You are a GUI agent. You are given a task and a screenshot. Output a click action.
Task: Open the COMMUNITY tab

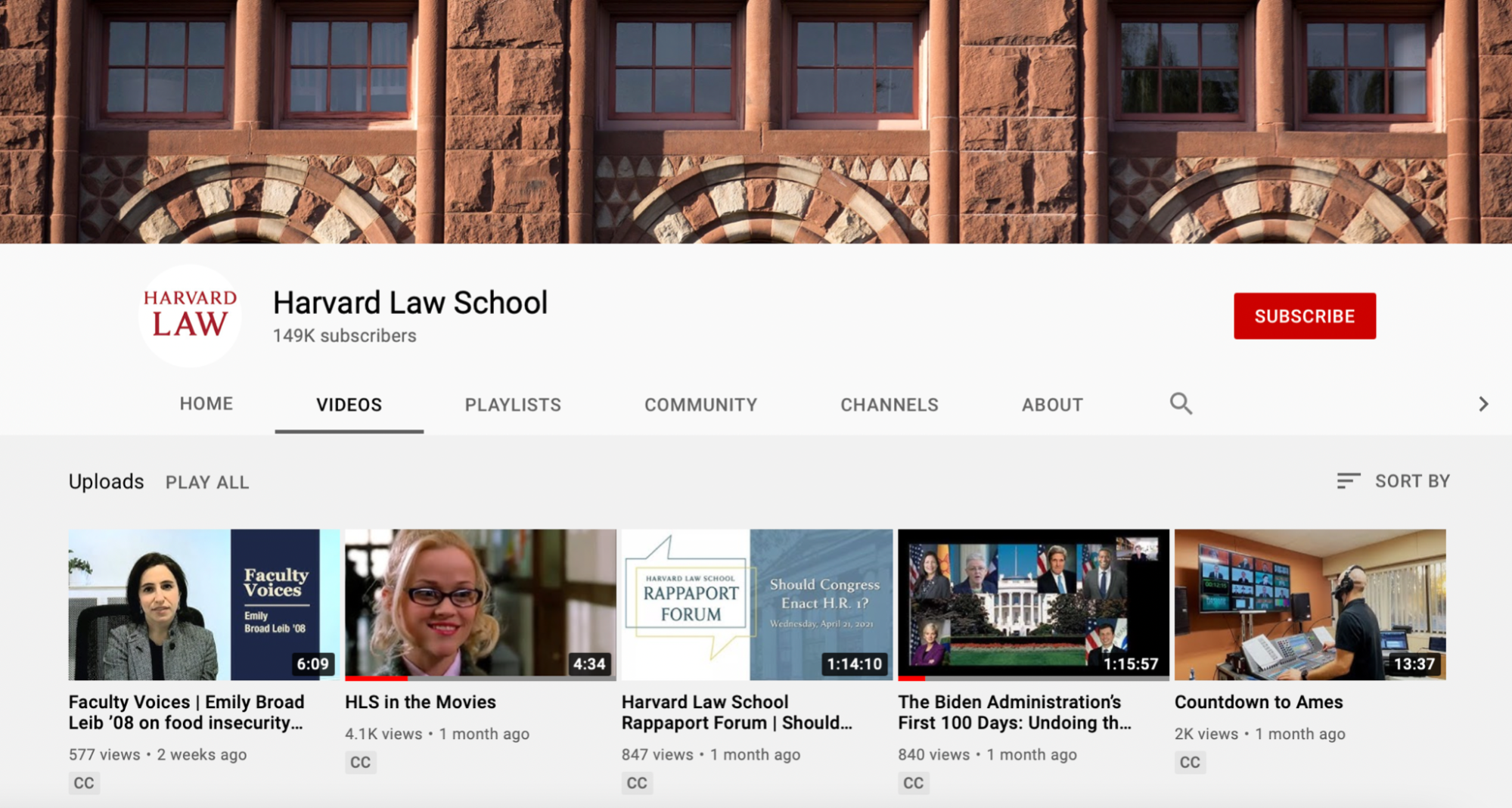[x=700, y=404]
